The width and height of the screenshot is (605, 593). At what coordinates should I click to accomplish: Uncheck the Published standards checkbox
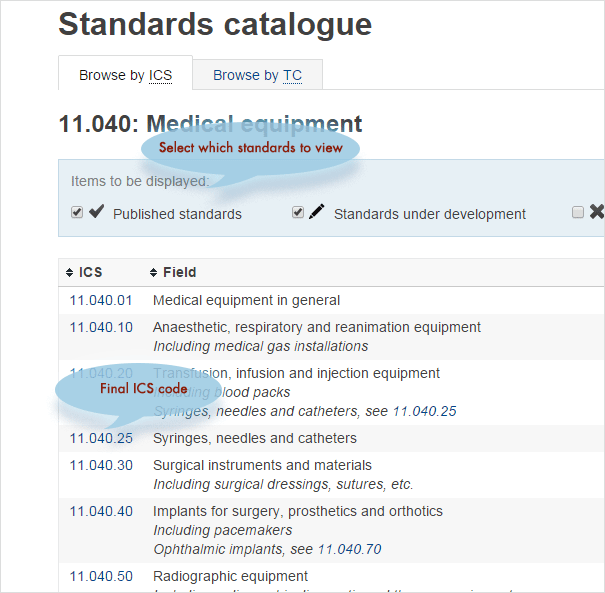click(77, 213)
